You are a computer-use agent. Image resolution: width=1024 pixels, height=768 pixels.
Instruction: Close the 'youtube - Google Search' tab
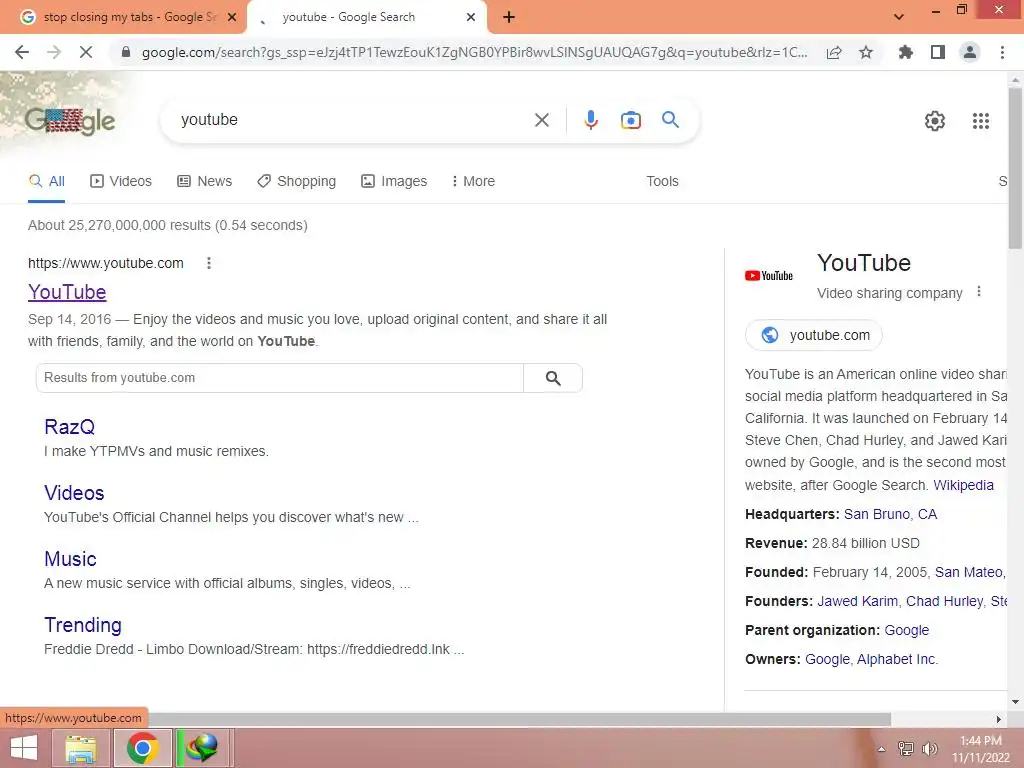click(x=471, y=17)
